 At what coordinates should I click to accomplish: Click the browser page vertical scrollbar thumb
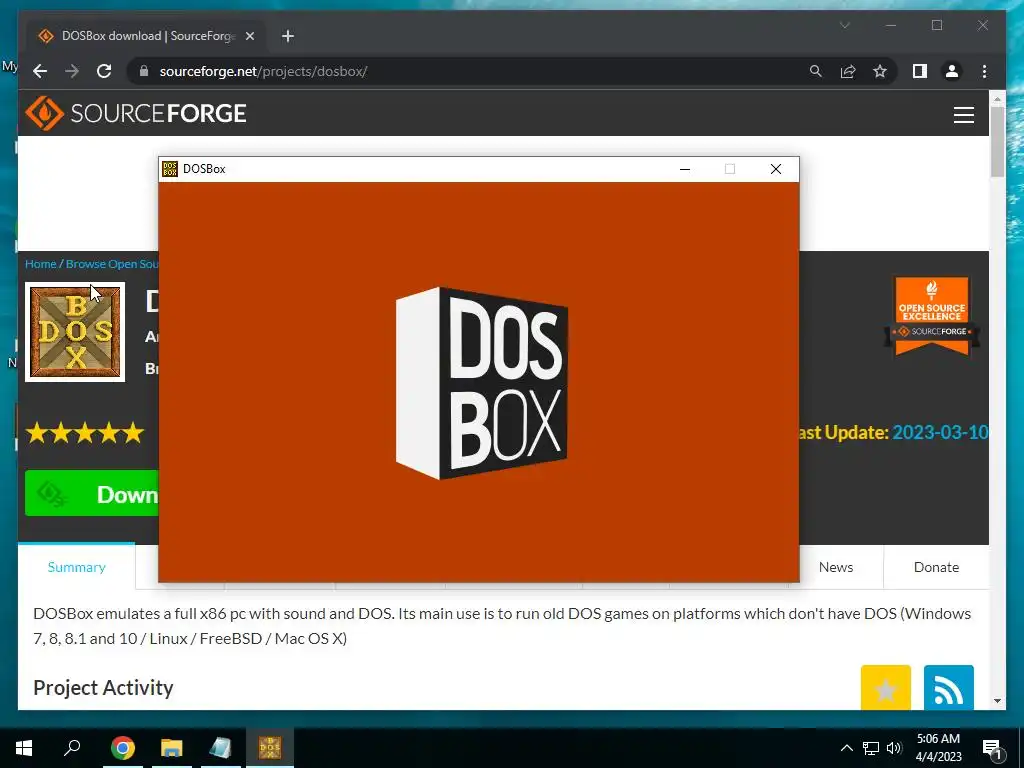[x=997, y=142]
